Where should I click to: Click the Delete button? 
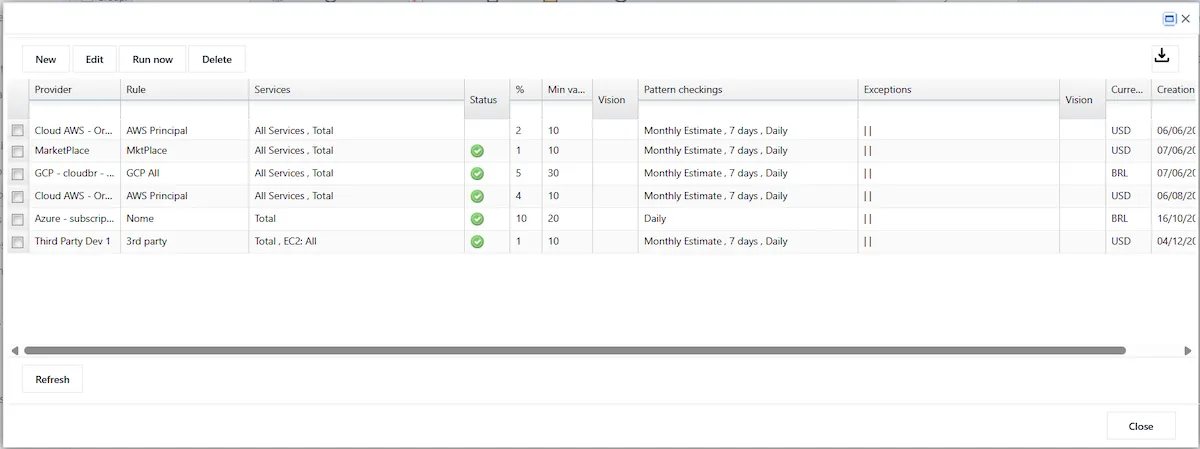click(217, 59)
